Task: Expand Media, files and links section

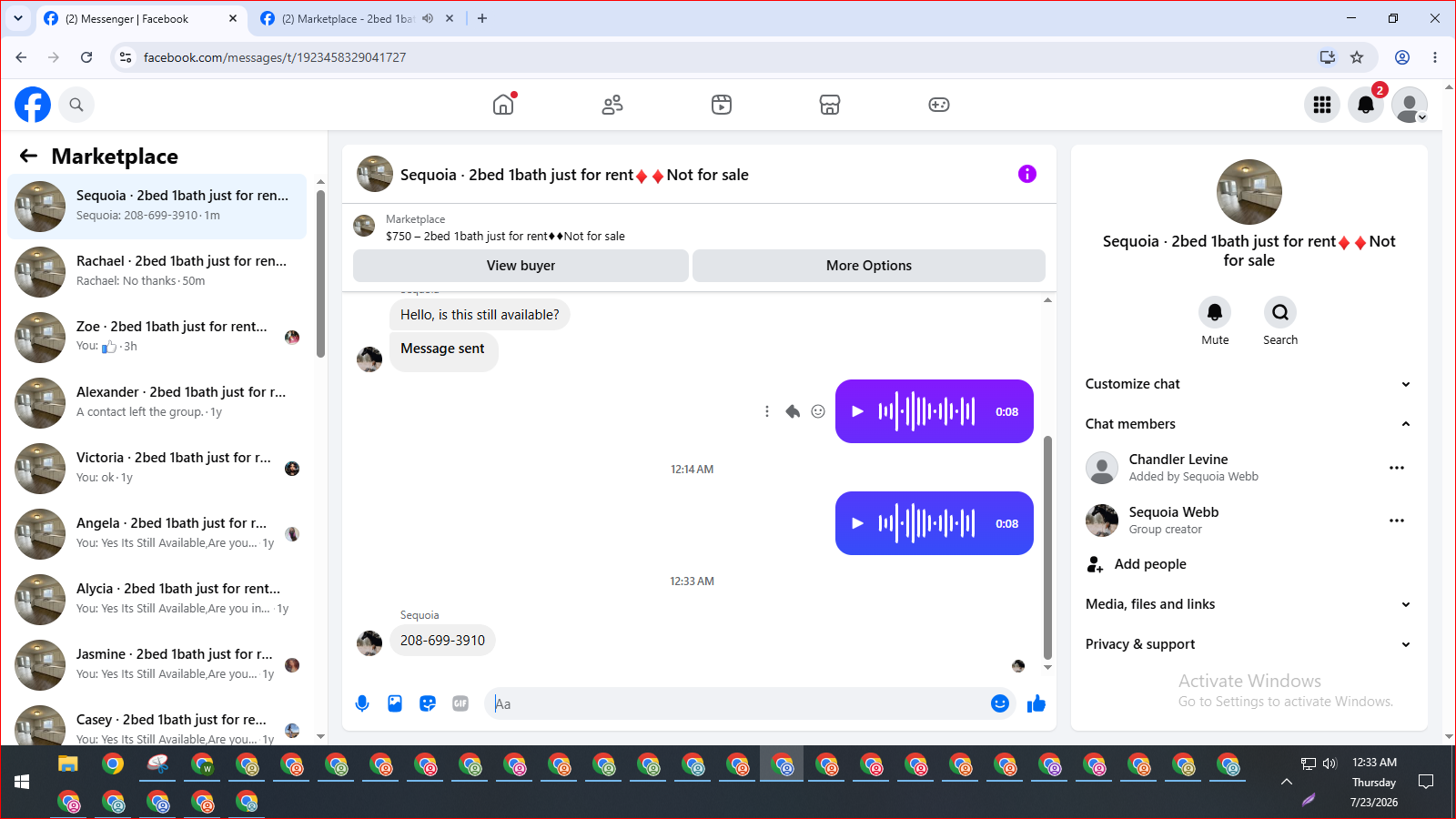Action: [1249, 604]
